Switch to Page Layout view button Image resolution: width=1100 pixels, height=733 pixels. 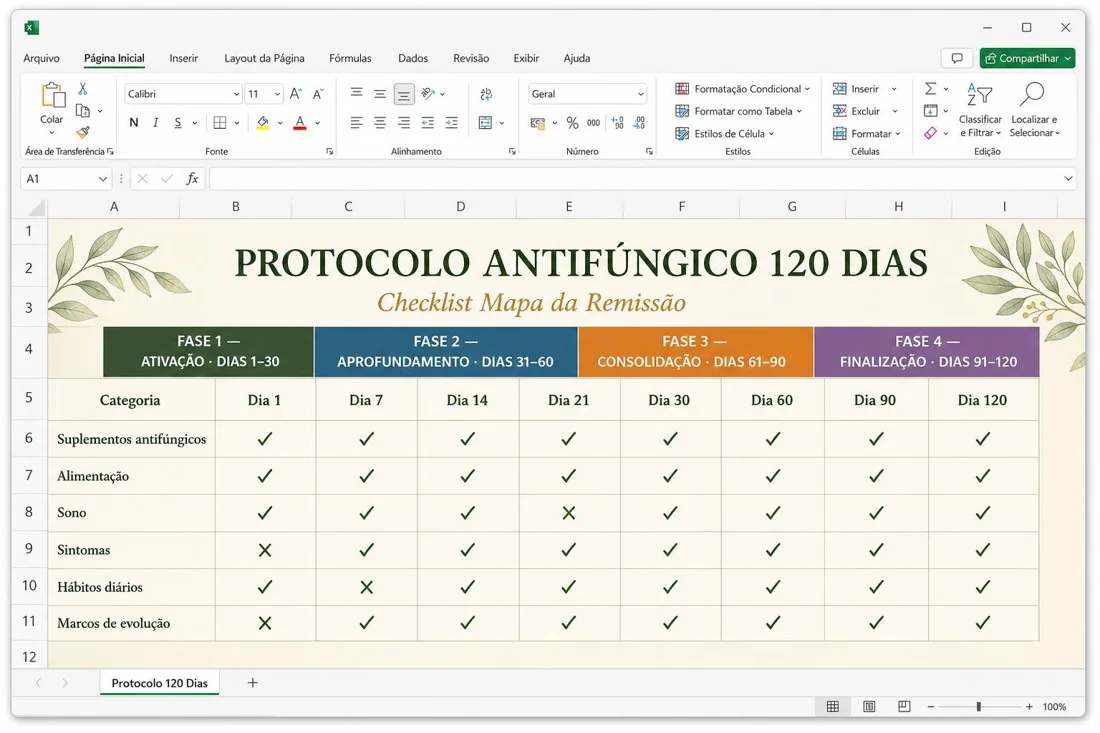point(868,707)
